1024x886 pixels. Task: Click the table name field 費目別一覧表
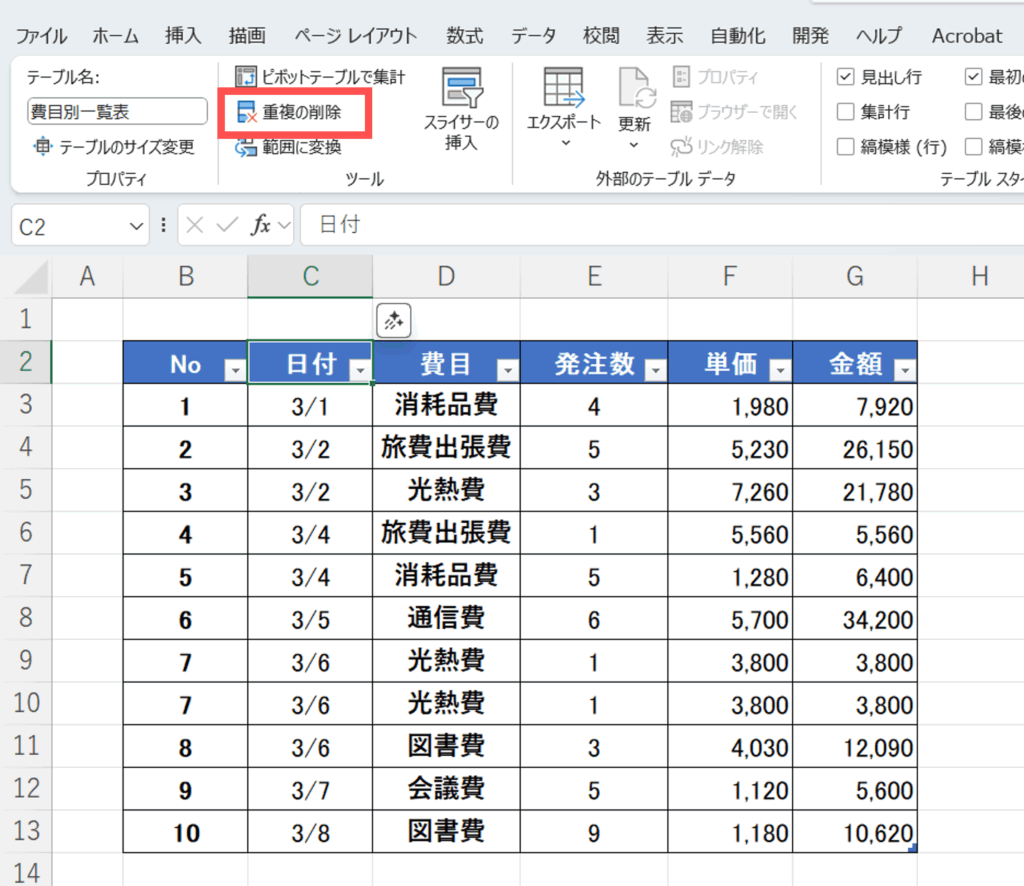(117, 112)
